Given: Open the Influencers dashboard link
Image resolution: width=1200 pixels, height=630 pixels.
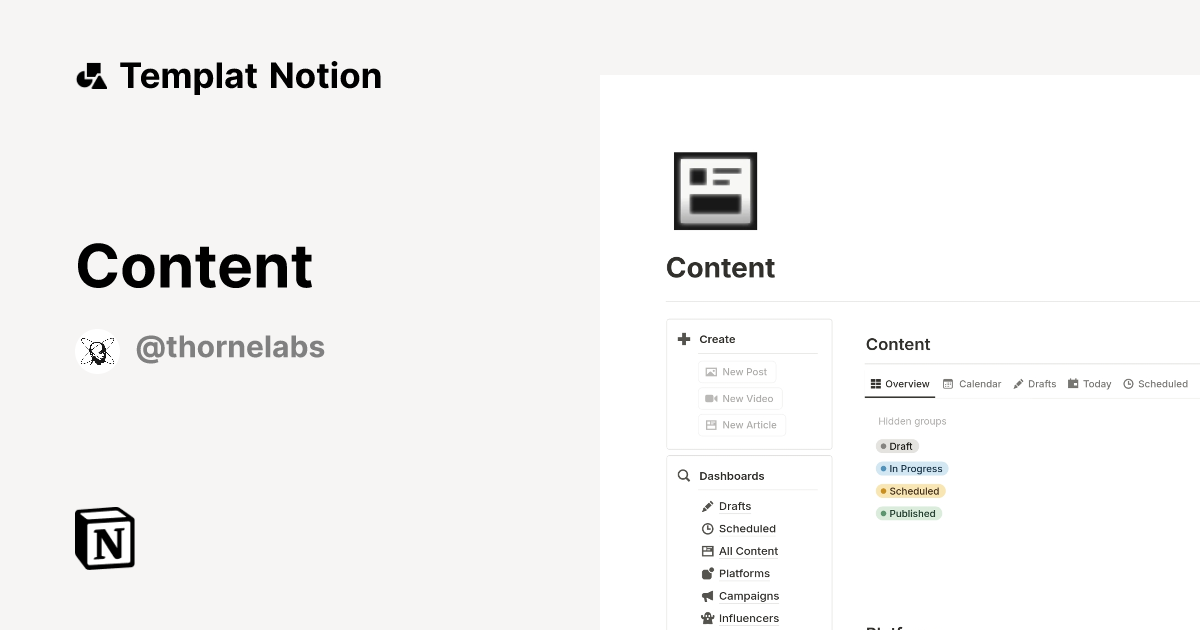Looking at the screenshot, I should tap(748, 618).
